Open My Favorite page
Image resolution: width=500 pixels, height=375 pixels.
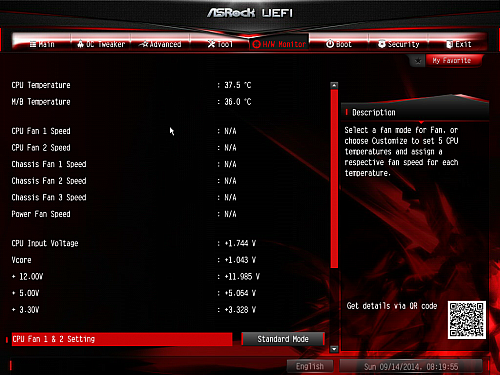(x=454, y=61)
